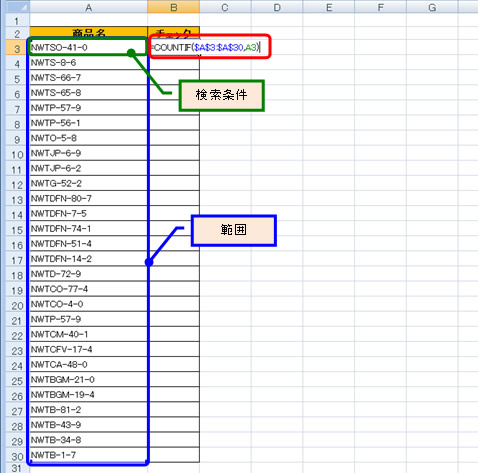Click the チェック header cell in column B

click(174, 33)
